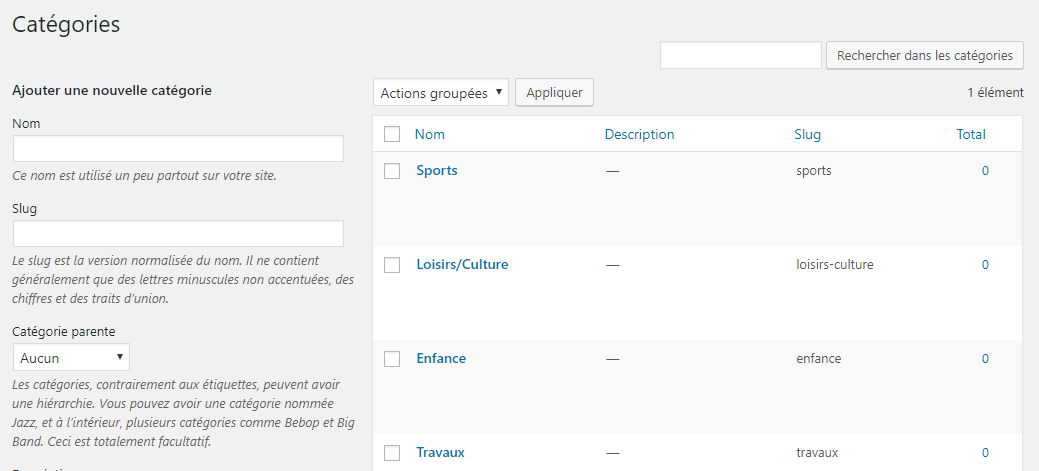Sort table by Nom column header
This screenshot has width=1039, height=471.
[430, 134]
